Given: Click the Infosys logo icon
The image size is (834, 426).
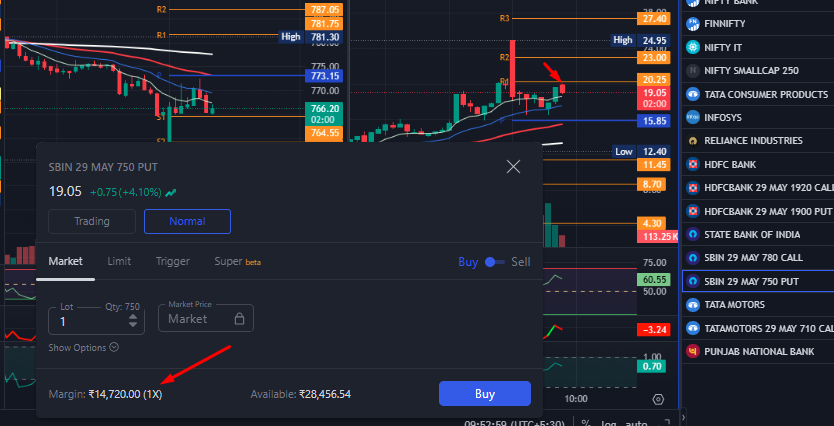Looking at the screenshot, I should point(693,118).
